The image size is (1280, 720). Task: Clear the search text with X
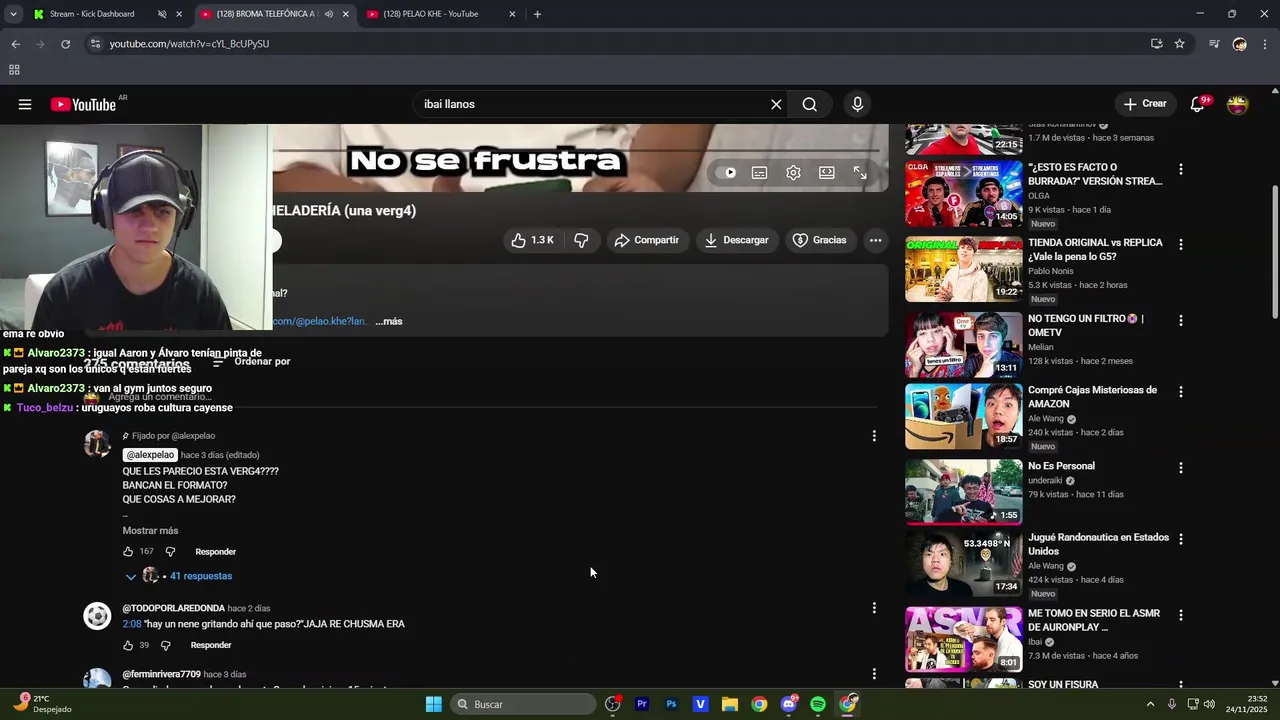pos(776,104)
